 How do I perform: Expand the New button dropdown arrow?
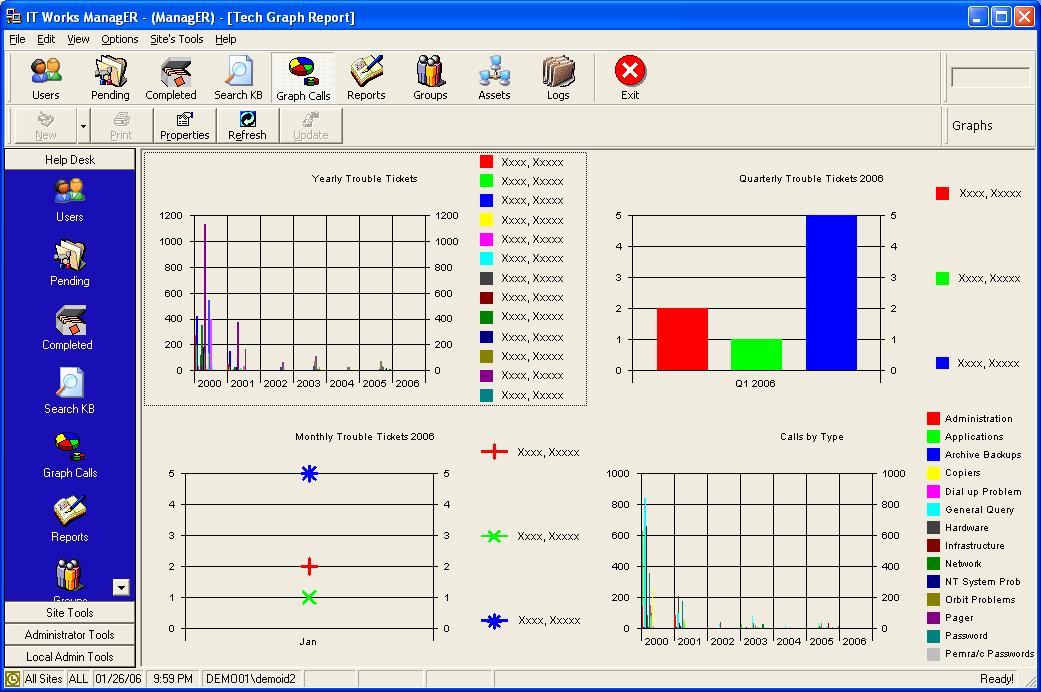click(x=84, y=127)
